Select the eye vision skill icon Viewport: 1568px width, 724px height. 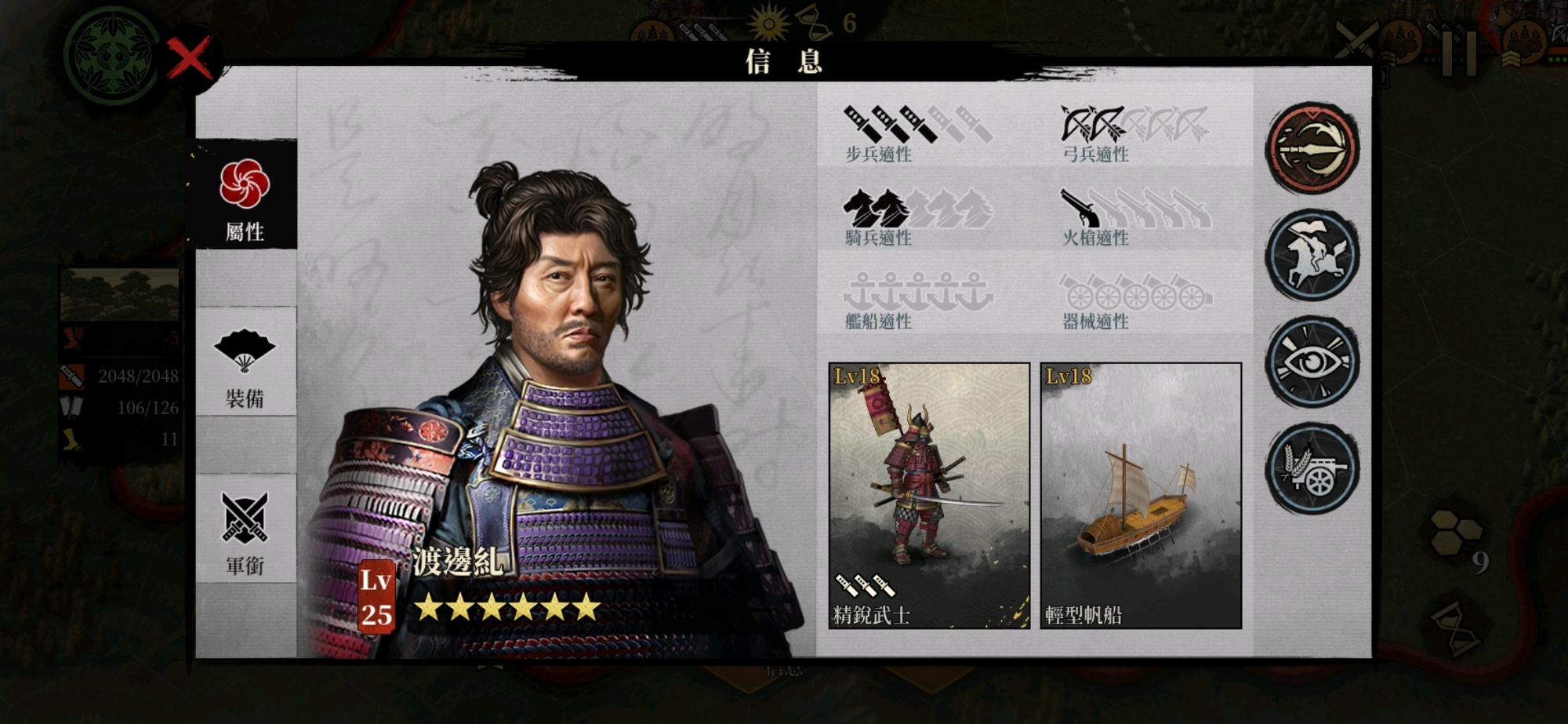(1312, 362)
